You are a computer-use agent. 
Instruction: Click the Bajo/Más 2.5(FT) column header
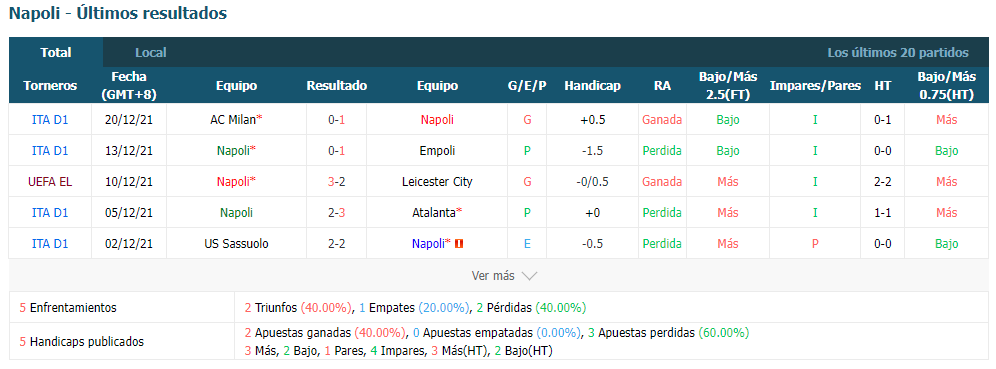point(728,86)
